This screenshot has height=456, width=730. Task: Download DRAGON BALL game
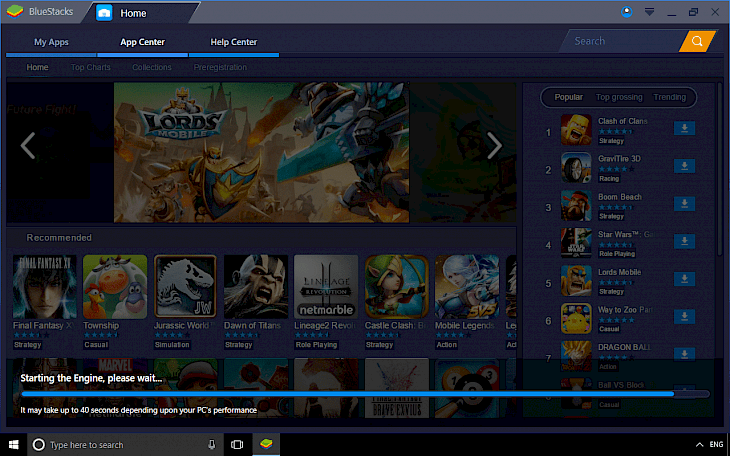pyautogui.click(x=684, y=354)
